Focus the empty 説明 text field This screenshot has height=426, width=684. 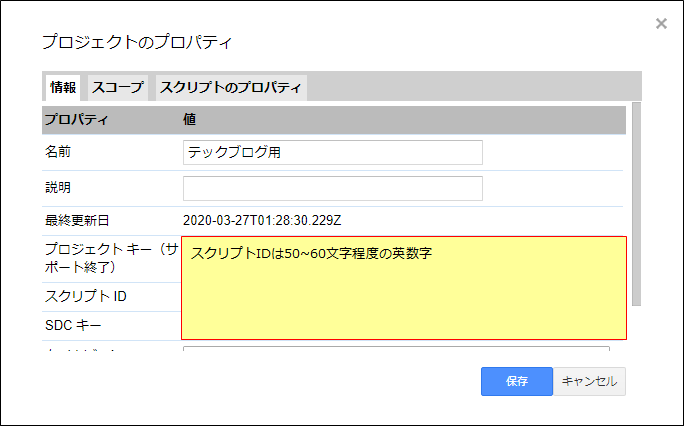point(333,188)
